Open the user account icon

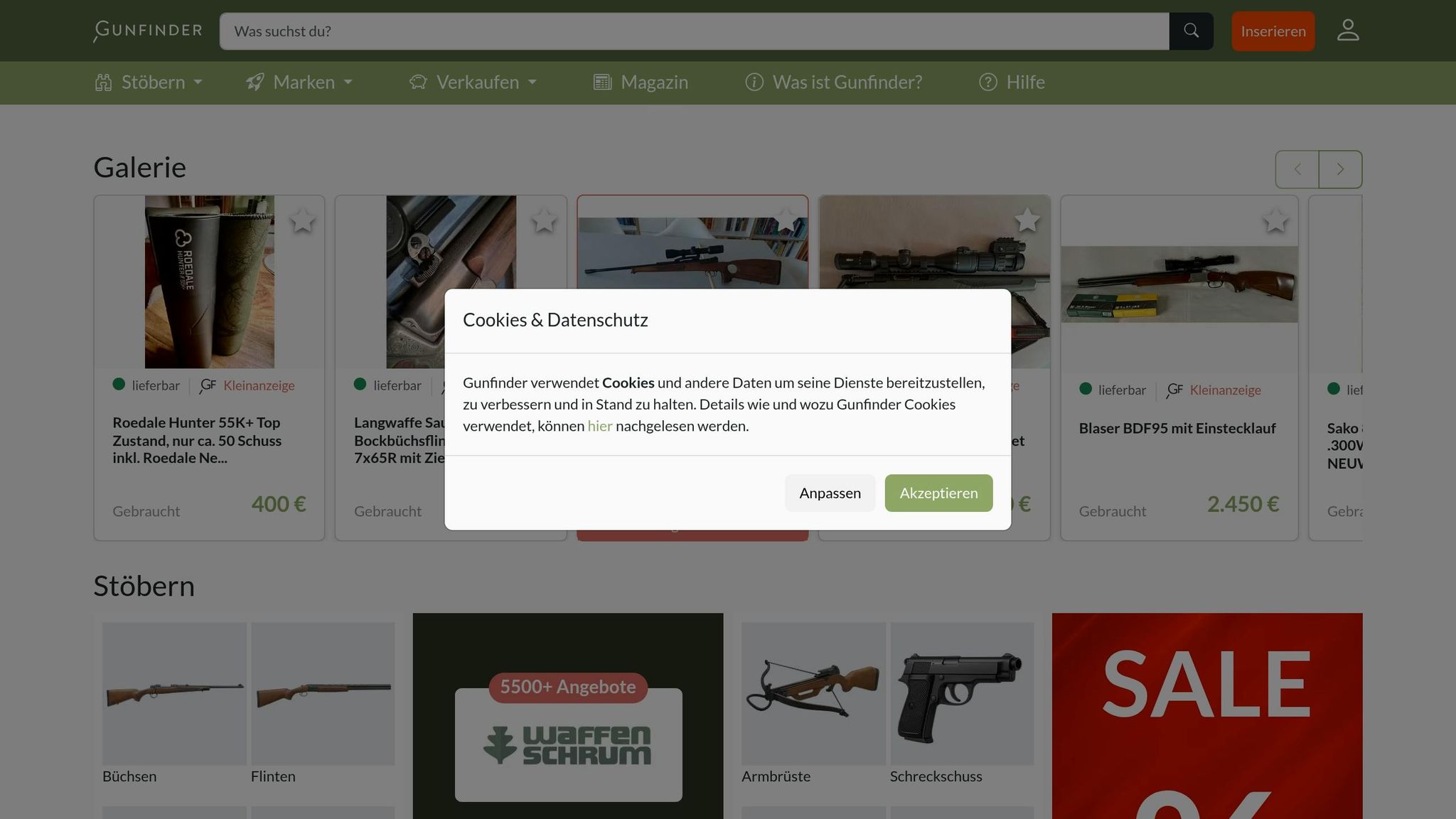1347,29
